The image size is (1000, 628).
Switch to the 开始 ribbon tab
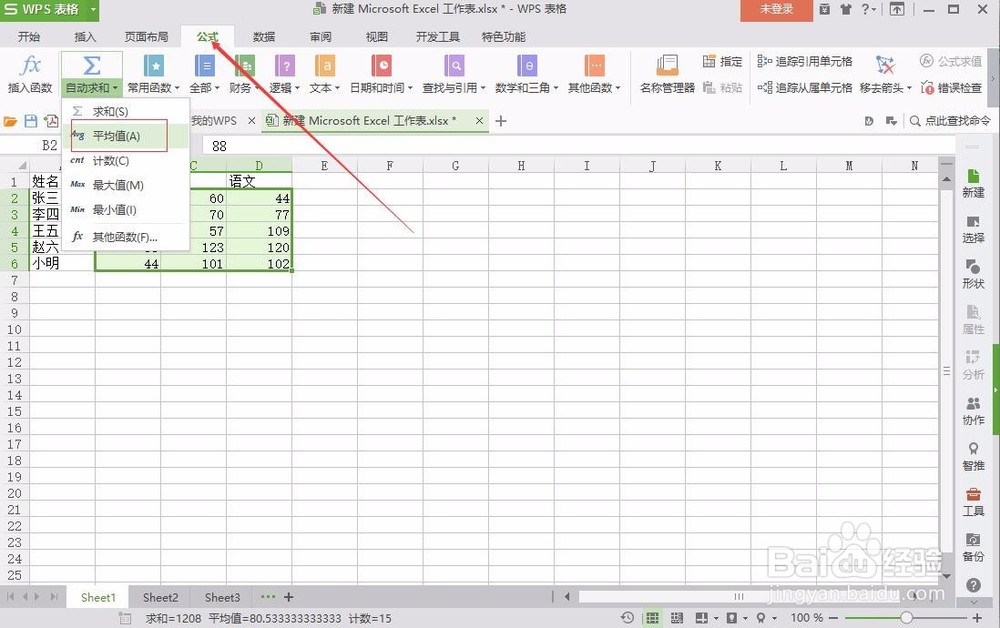coord(29,36)
